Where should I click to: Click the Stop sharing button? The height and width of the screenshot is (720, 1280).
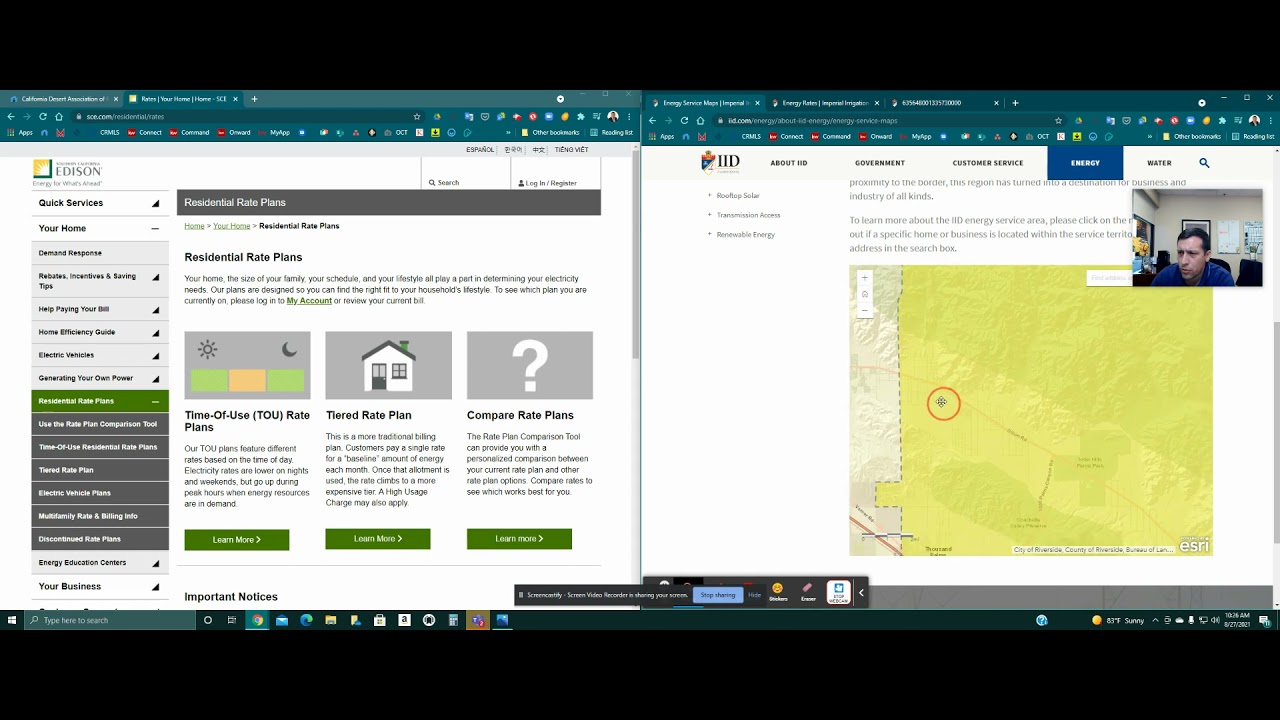click(x=718, y=595)
